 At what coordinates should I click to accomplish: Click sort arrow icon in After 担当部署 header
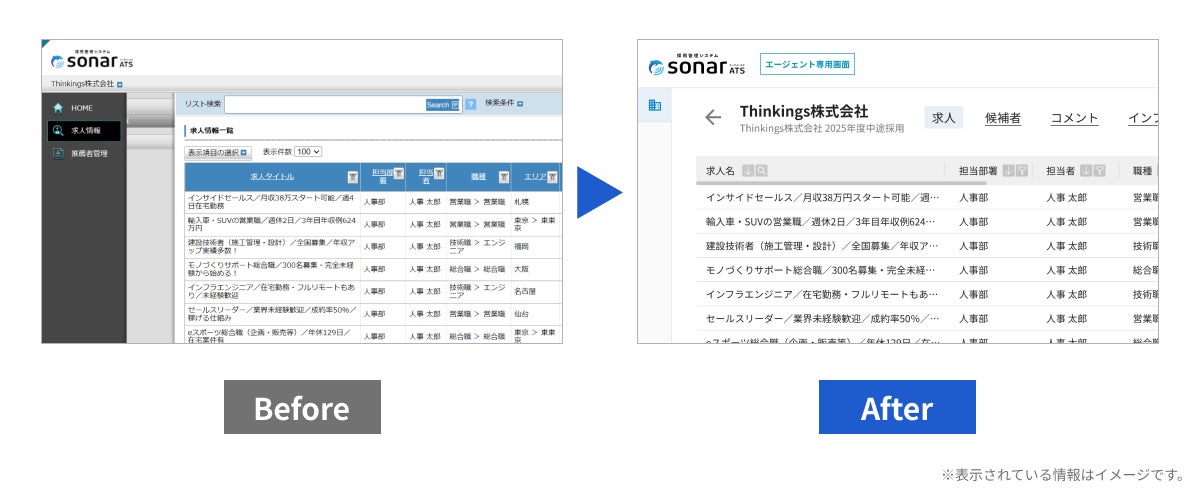[x=1007, y=171]
